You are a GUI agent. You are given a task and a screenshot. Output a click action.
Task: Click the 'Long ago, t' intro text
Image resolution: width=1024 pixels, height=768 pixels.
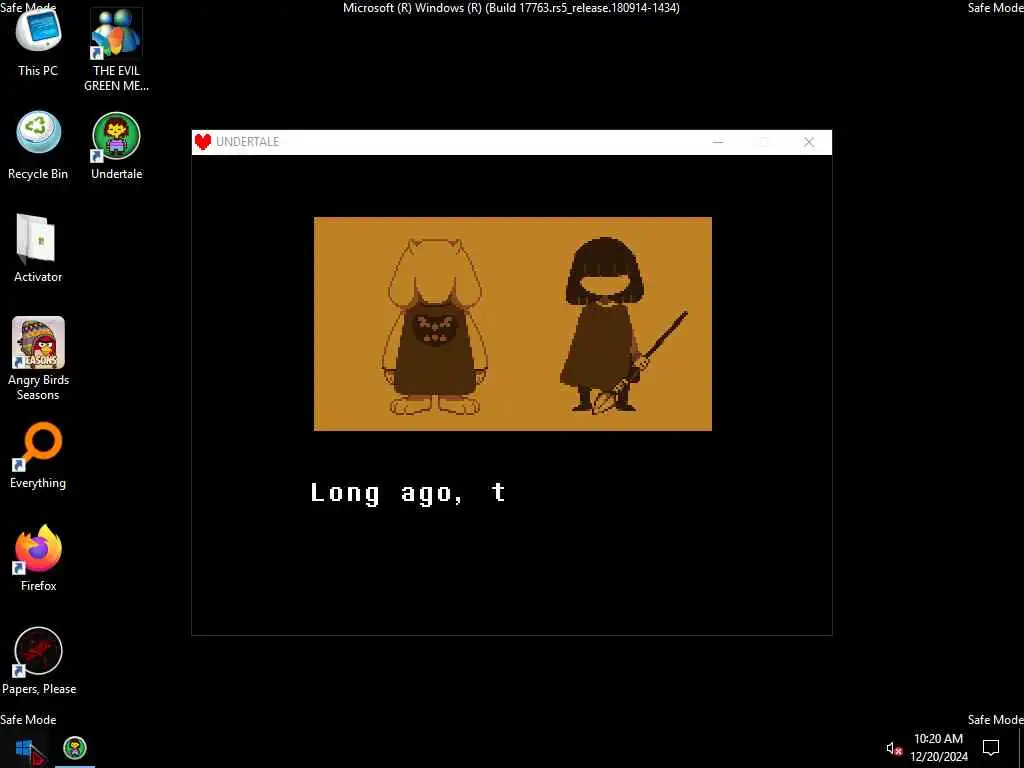pyautogui.click(x=408, y=493)
